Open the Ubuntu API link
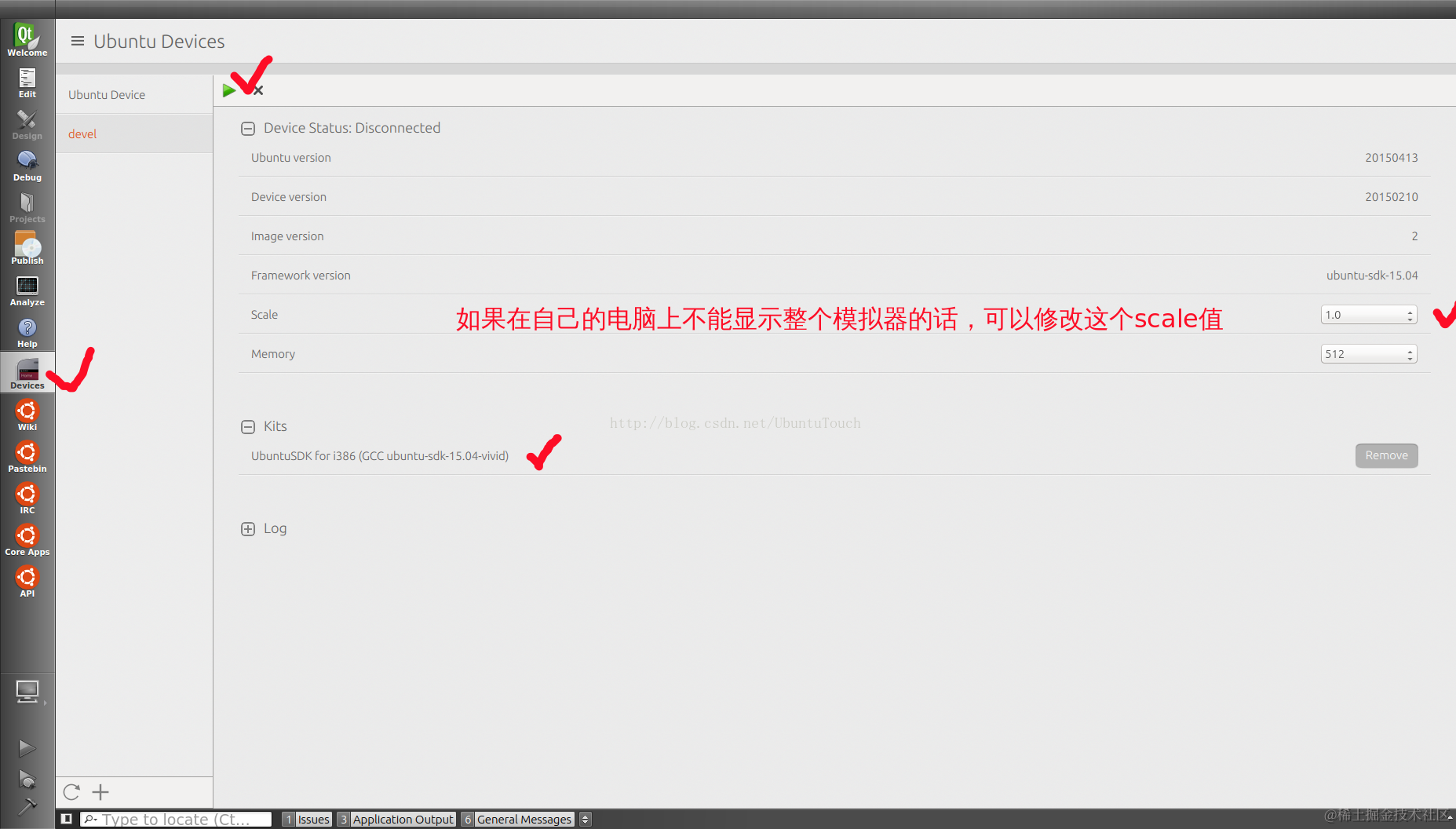The width and height of the screenshot is (1456, 829). (x=27, y=582)
